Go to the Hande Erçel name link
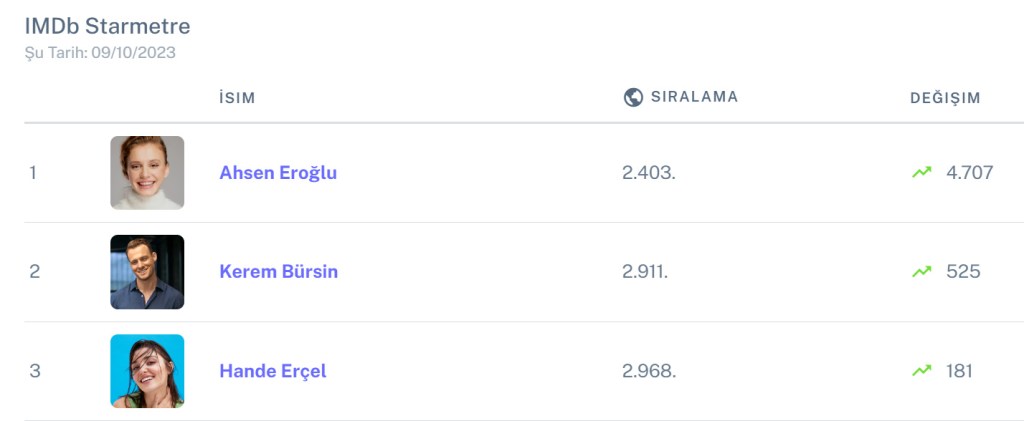Screen dimensions: 1024x421 coord(273,371)
